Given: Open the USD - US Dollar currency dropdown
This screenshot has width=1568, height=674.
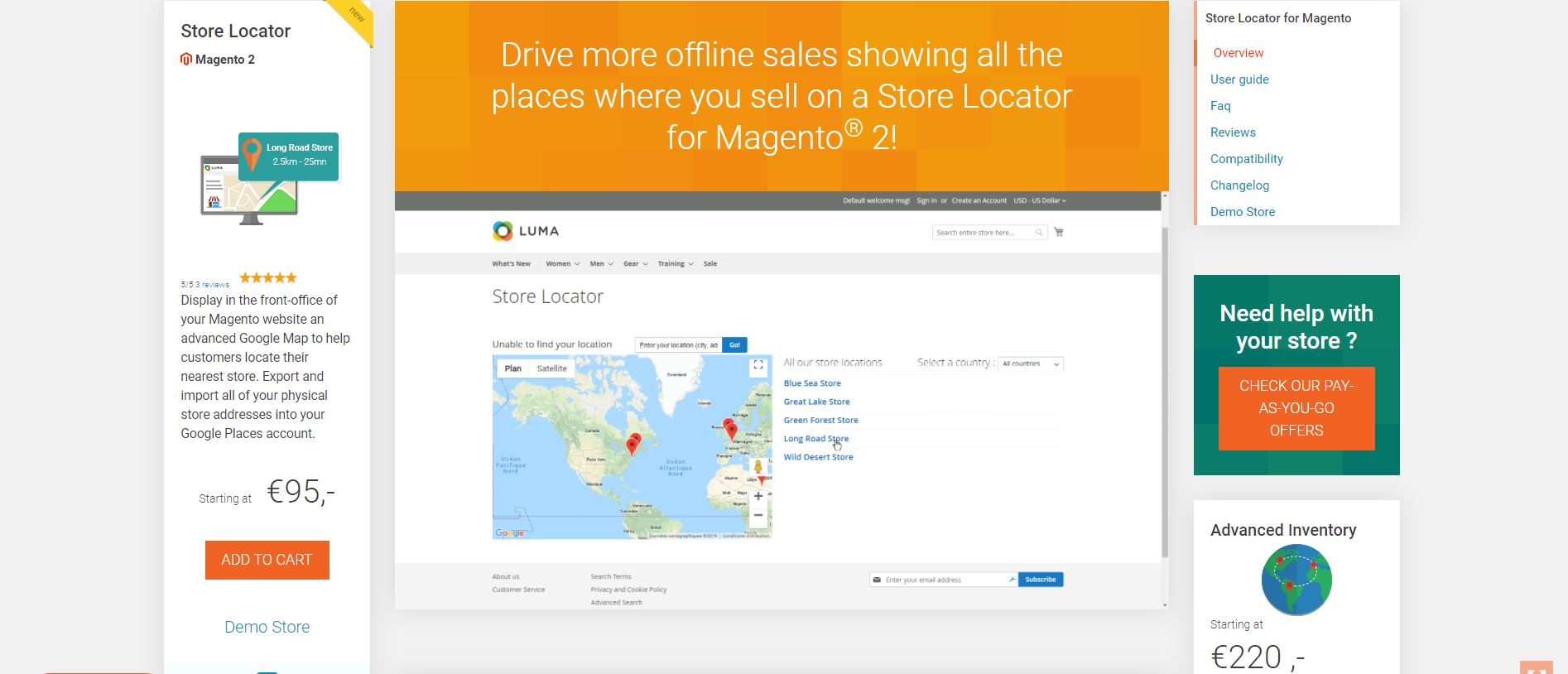Looking at the screenshot, I should coord(1041,200).
